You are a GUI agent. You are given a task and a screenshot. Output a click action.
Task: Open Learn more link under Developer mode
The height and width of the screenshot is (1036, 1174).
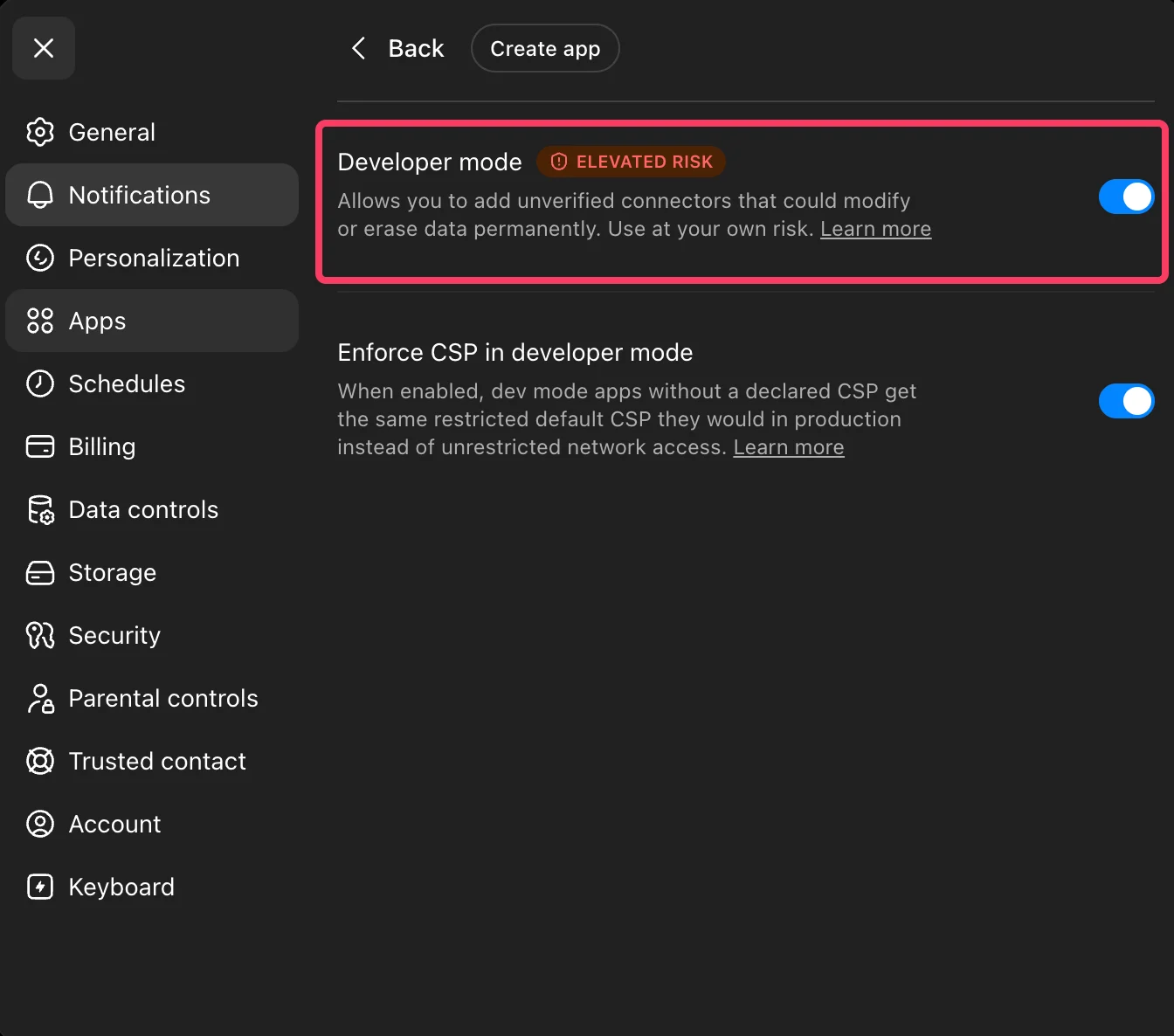pyautogui.click(x=875, y=229)
